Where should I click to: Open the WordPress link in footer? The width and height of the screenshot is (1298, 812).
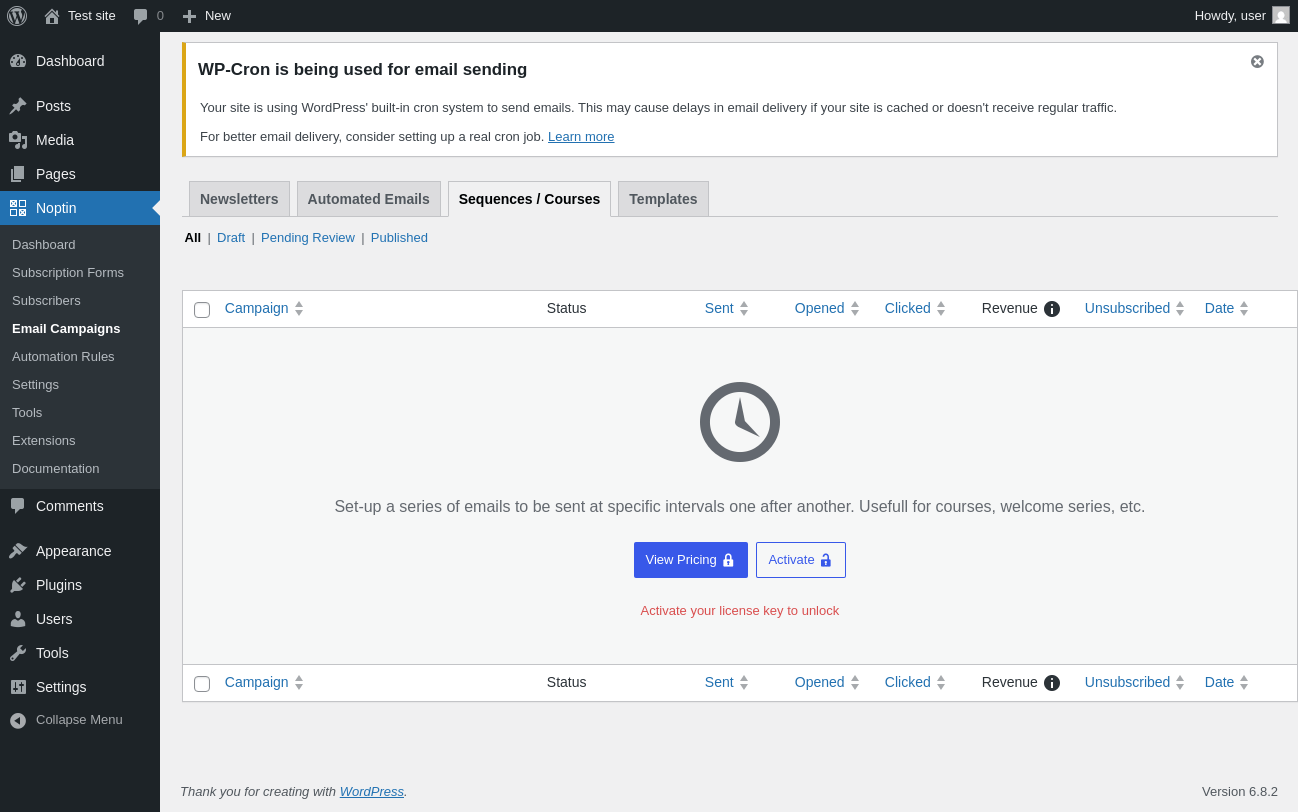click(x=372, y=791)
